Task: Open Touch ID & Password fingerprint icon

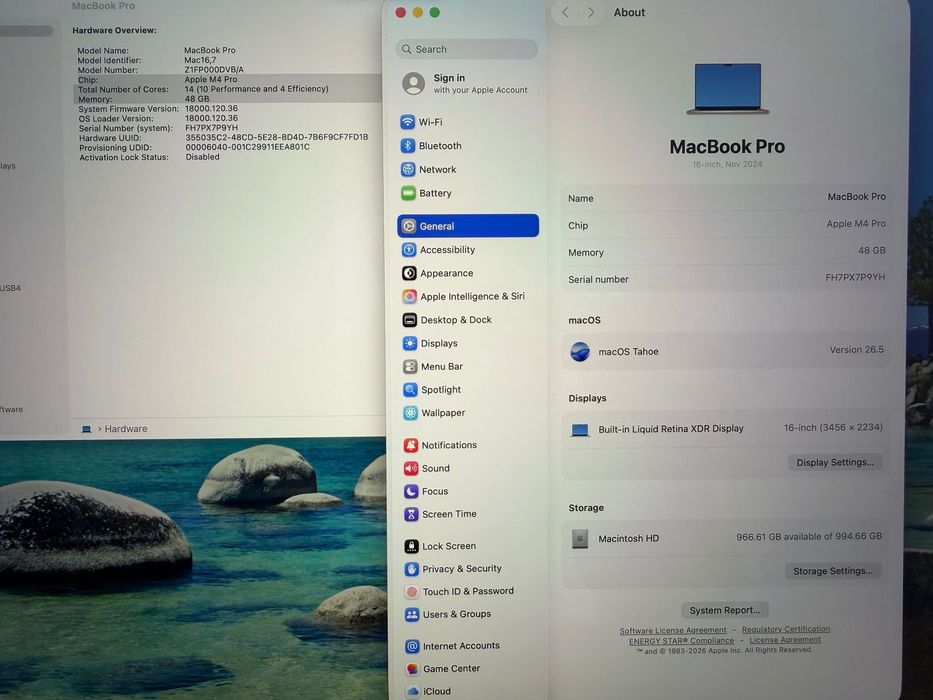Action: tap(412, 592)
